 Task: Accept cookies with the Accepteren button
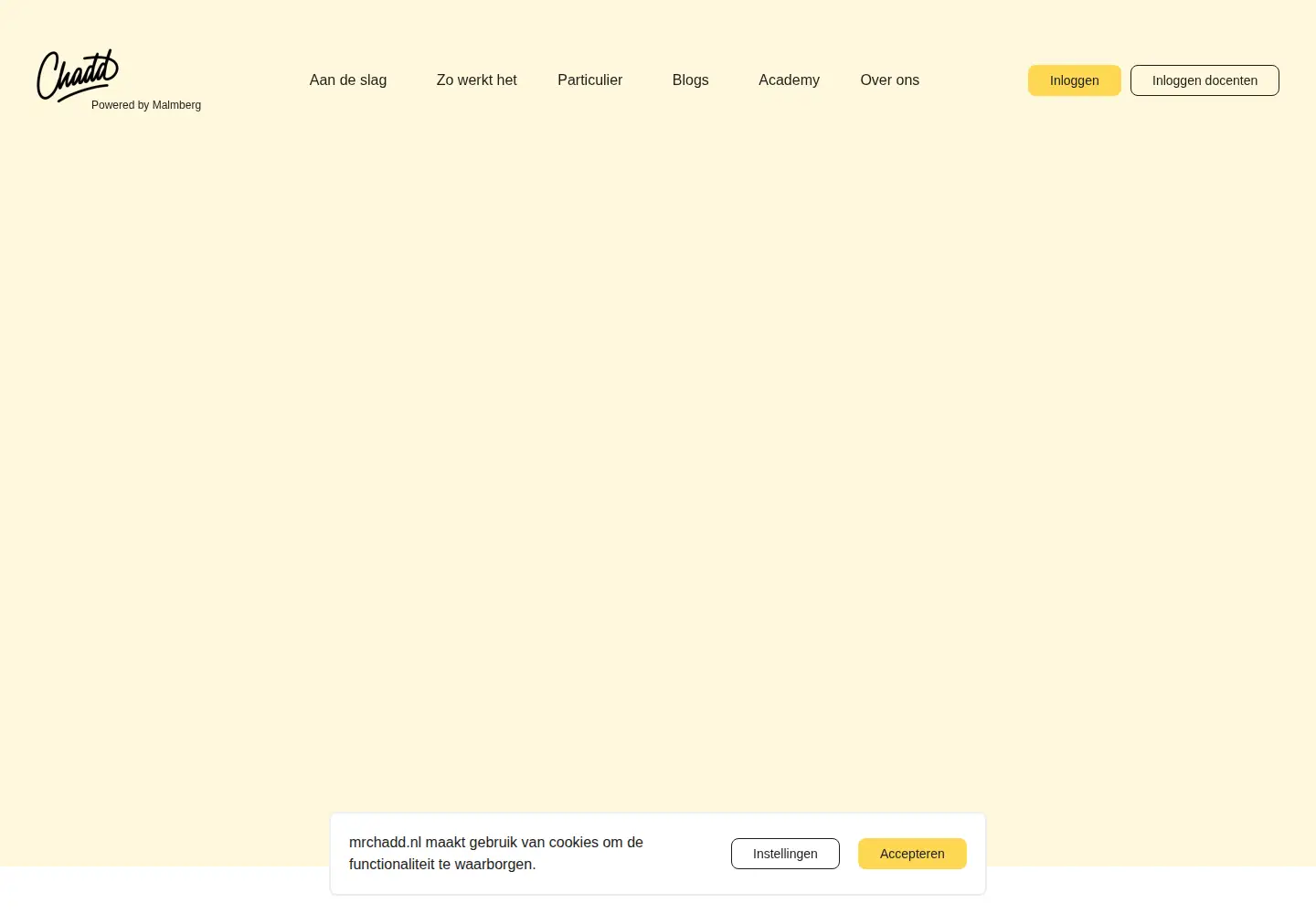[912, 854]
